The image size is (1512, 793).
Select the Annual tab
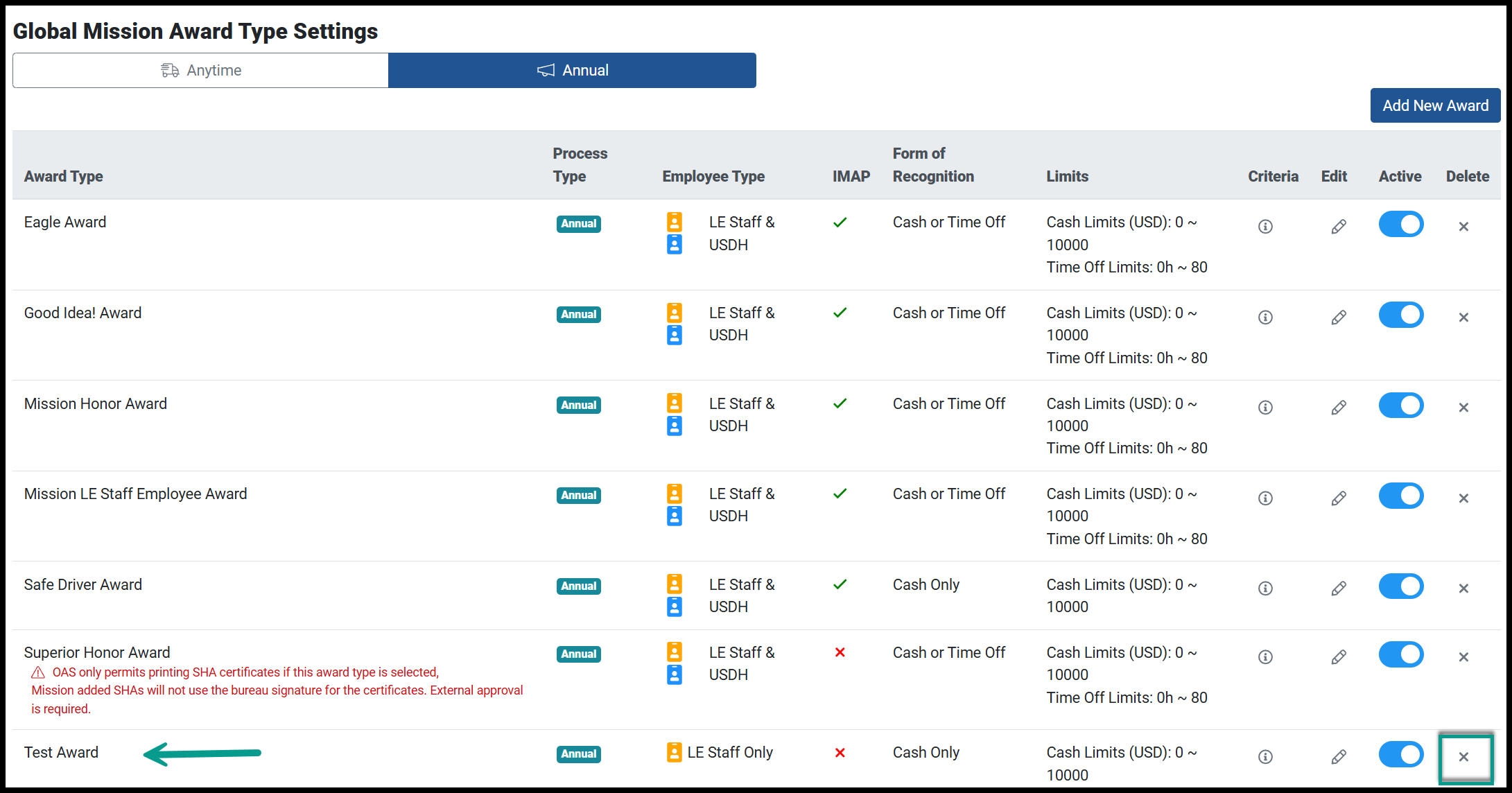click(572, 70)
